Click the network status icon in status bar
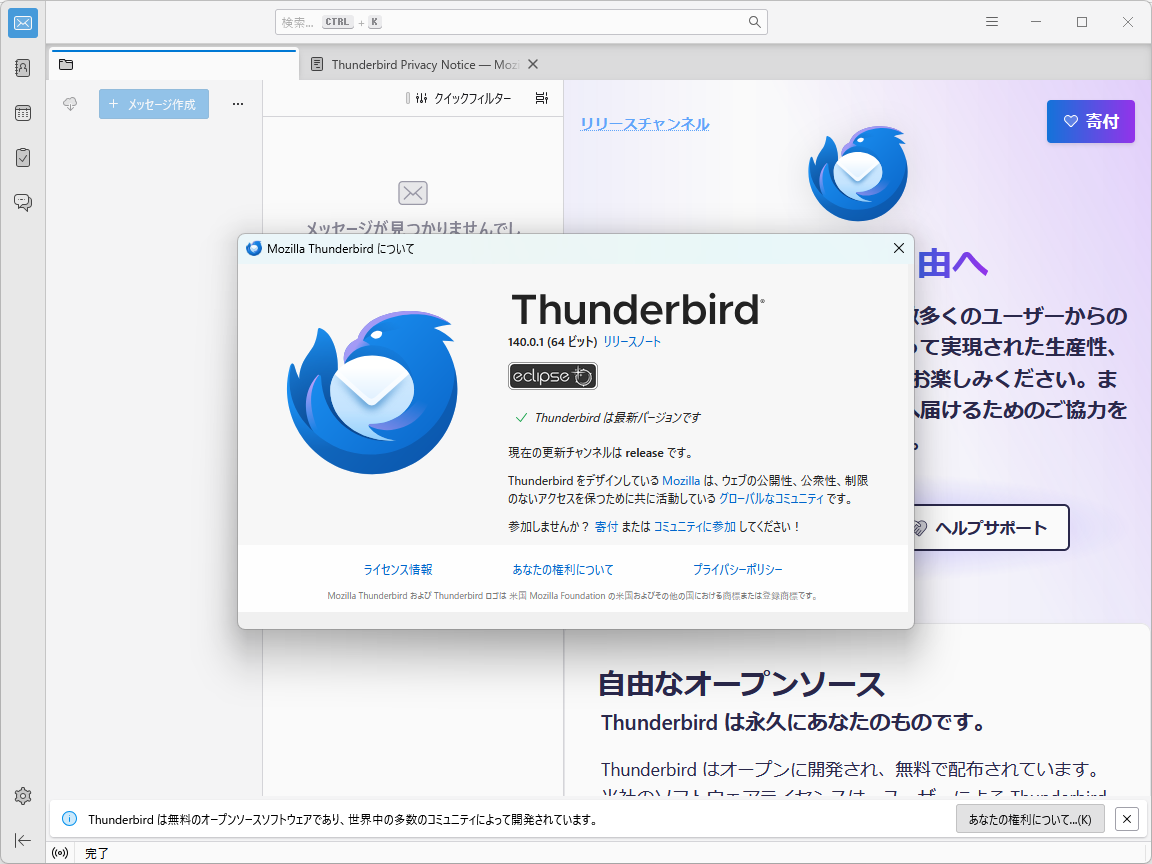 coord(58,852)
